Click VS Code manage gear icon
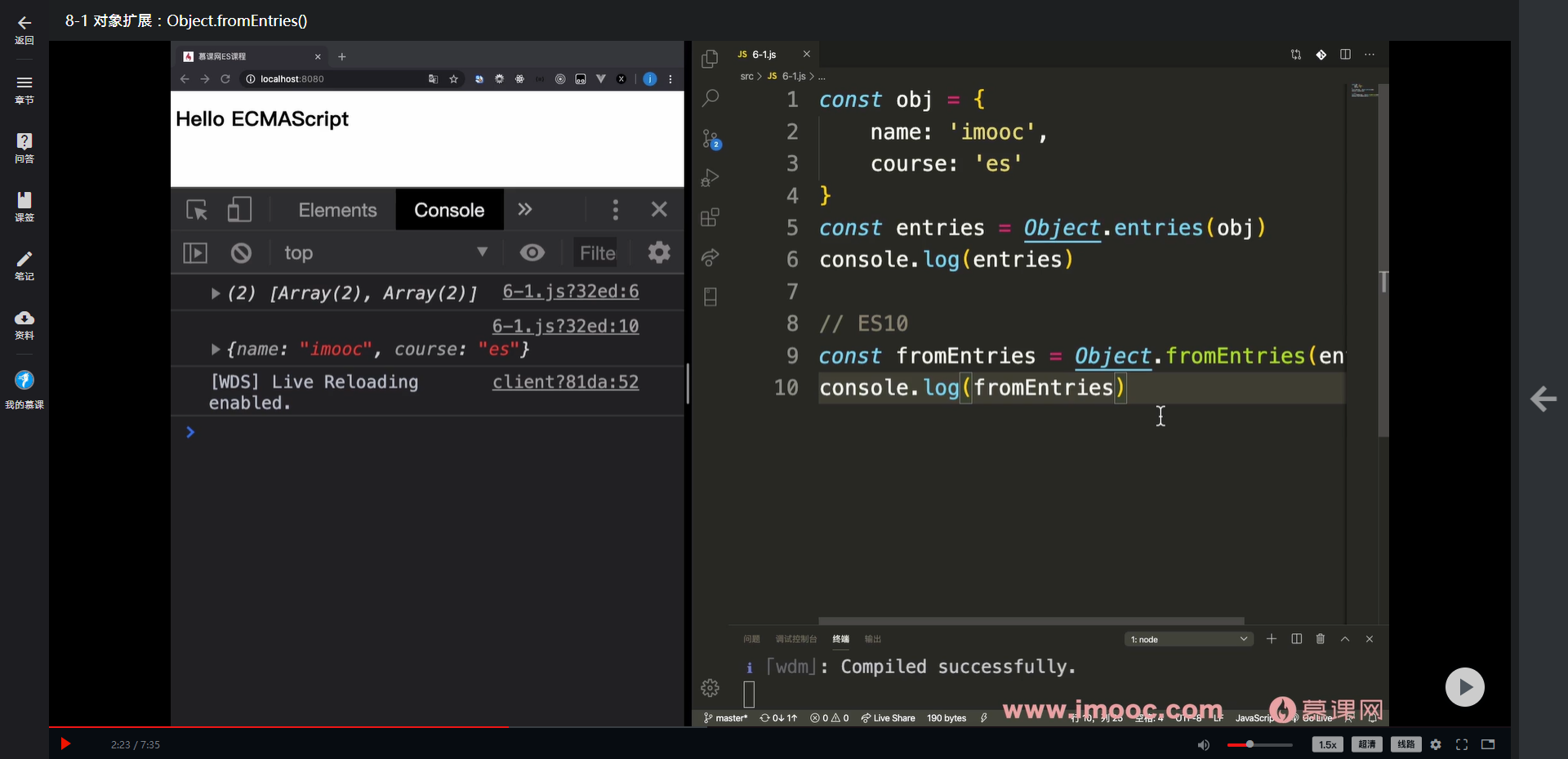The height and width of the screenshot is (759, 1568). pyautogui.click(x=710, y=688)
